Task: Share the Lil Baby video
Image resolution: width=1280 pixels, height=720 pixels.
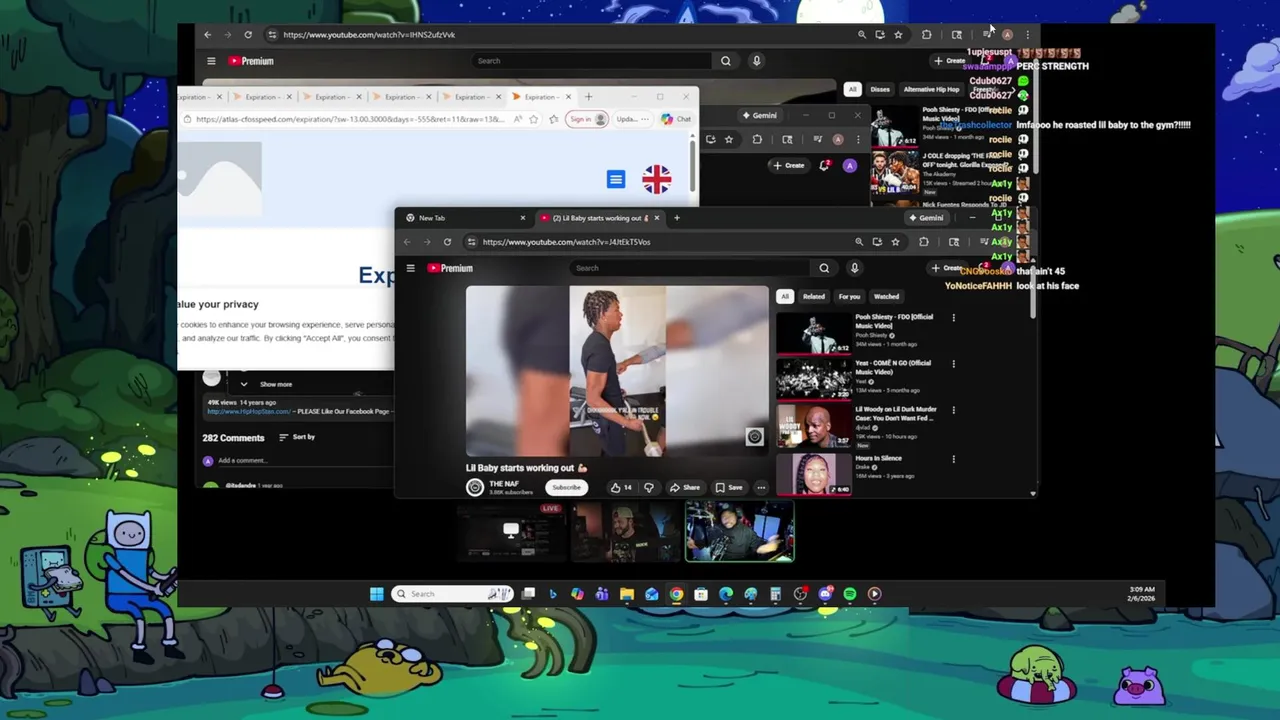Action: [x=685, y=487]
